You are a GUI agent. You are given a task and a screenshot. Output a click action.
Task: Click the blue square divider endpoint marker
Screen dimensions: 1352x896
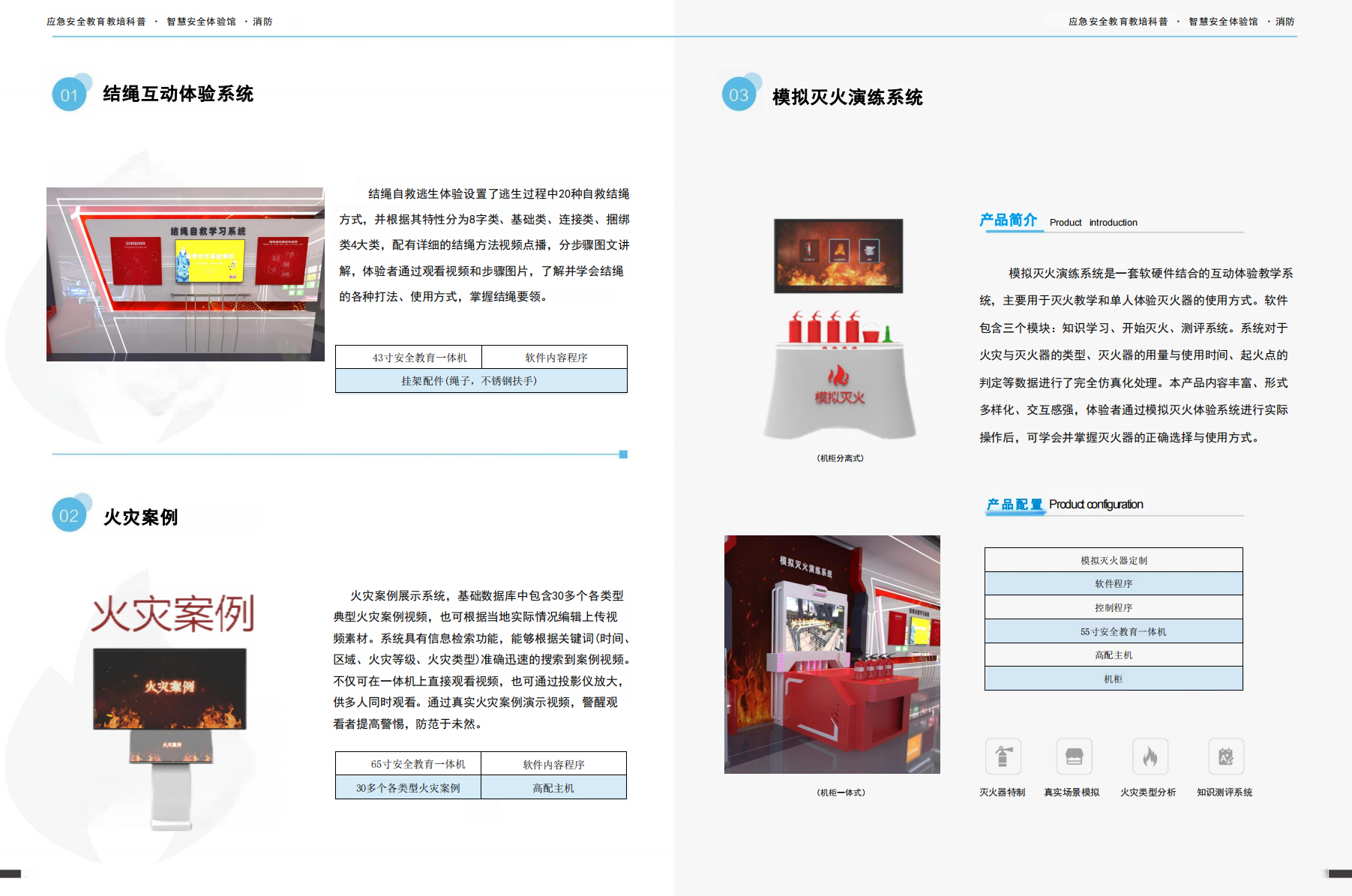pyautogui.click(x=623, y=454)
